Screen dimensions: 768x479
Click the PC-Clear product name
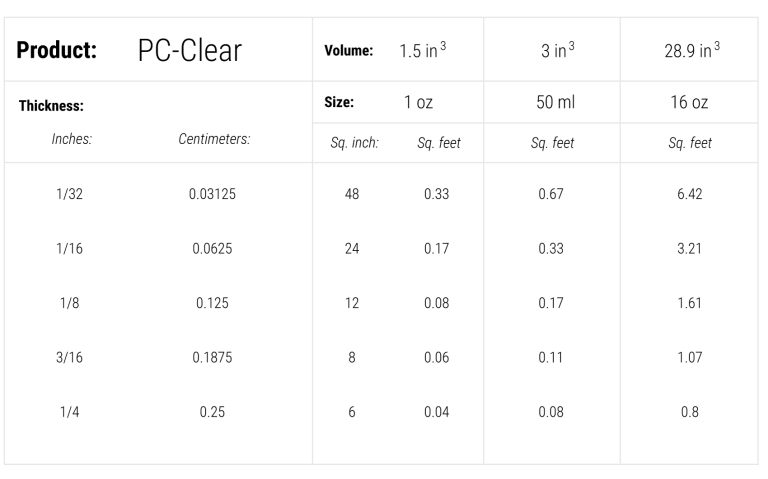189,51
